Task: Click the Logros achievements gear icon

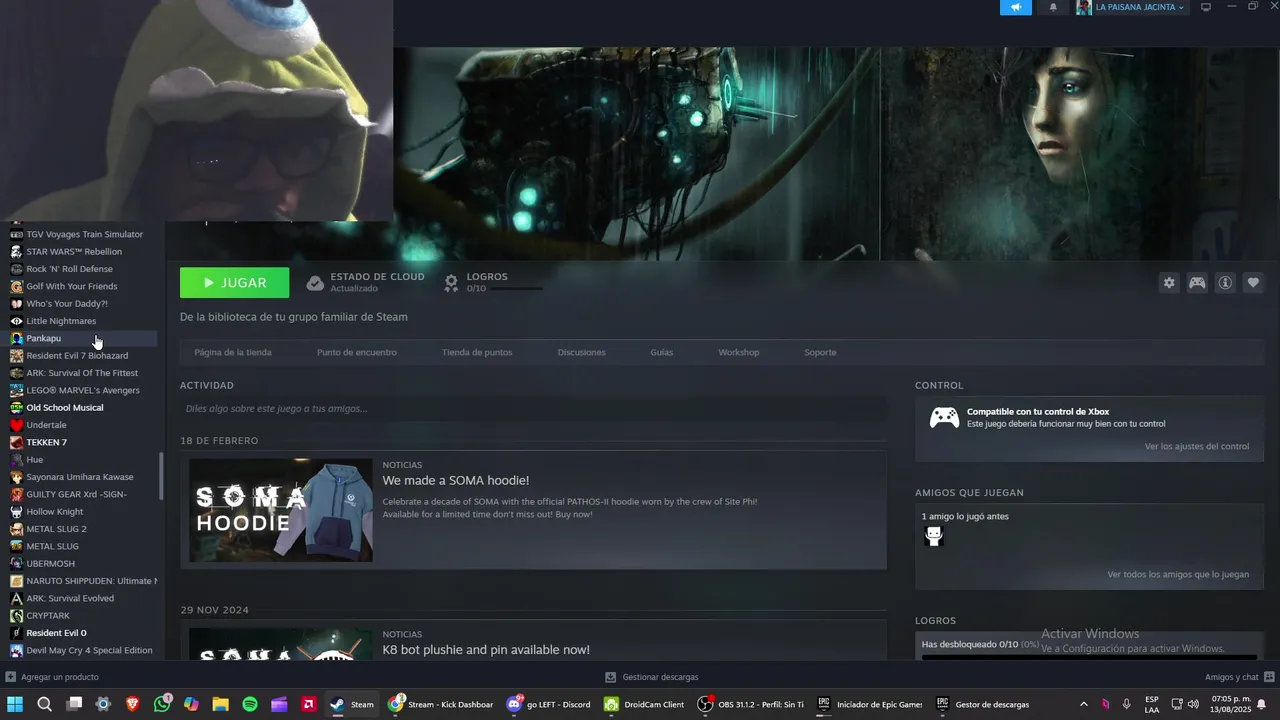Action: [x=451, y=283]
